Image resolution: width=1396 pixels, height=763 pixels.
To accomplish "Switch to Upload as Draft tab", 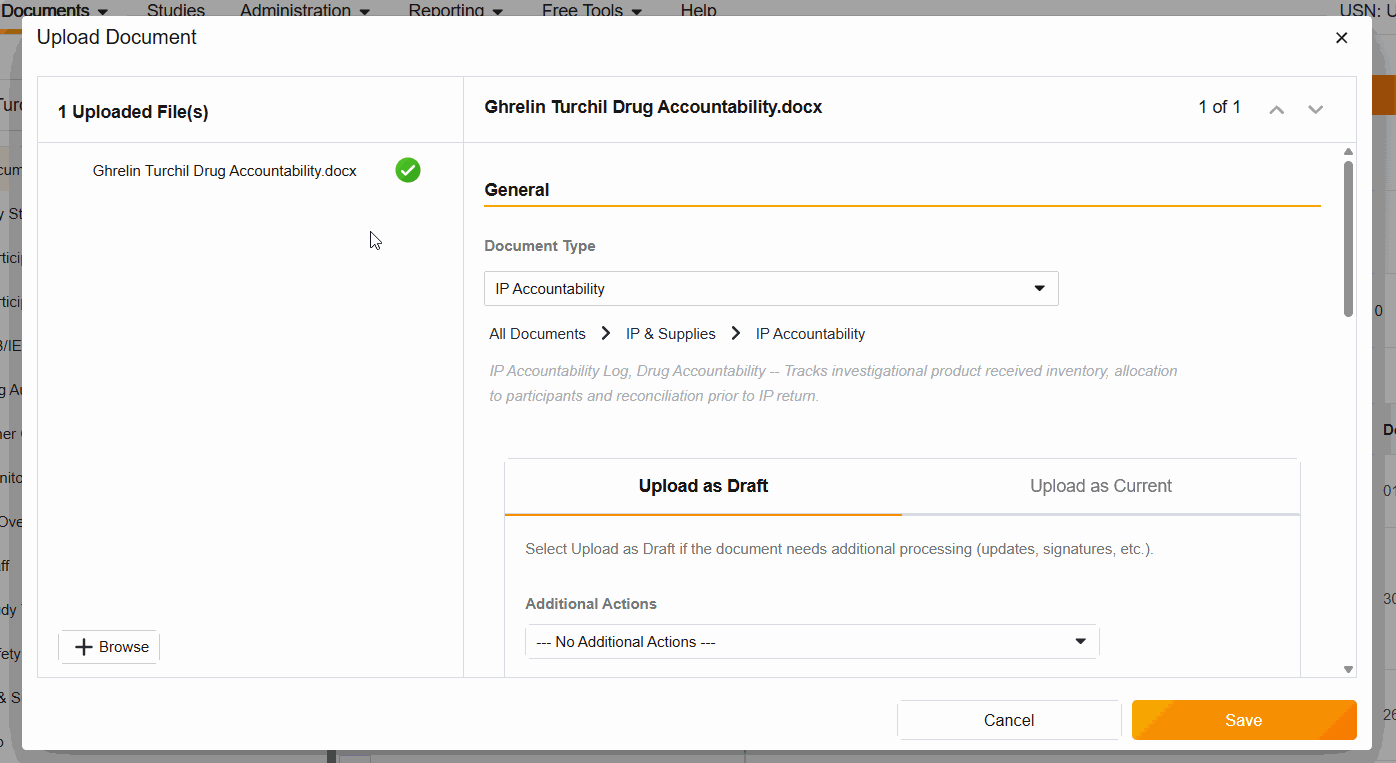I will pos(703,486).
